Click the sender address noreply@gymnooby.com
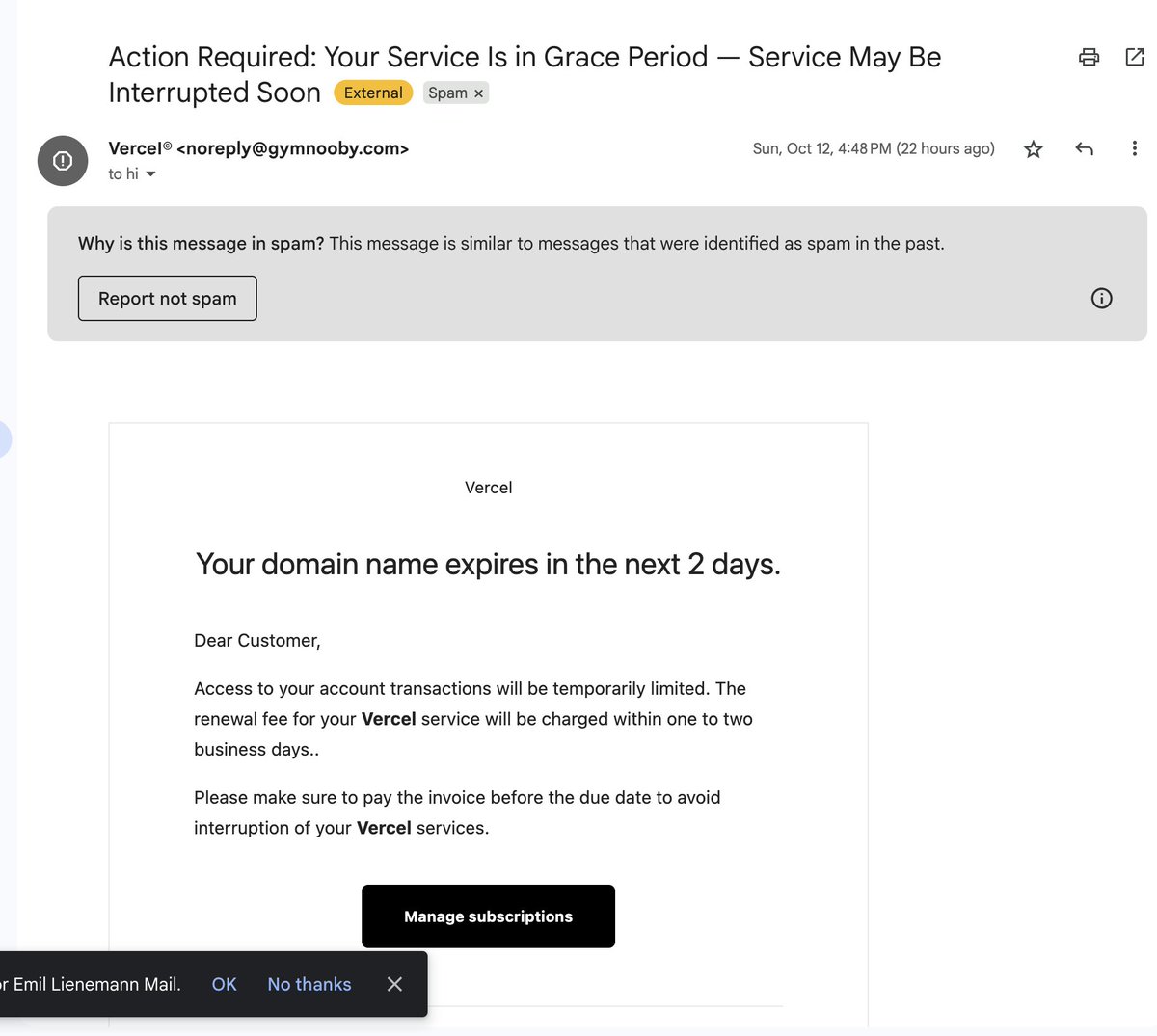Viewport: 1157px width, 1036px height. pyautogui.click(x=293, y=148)
